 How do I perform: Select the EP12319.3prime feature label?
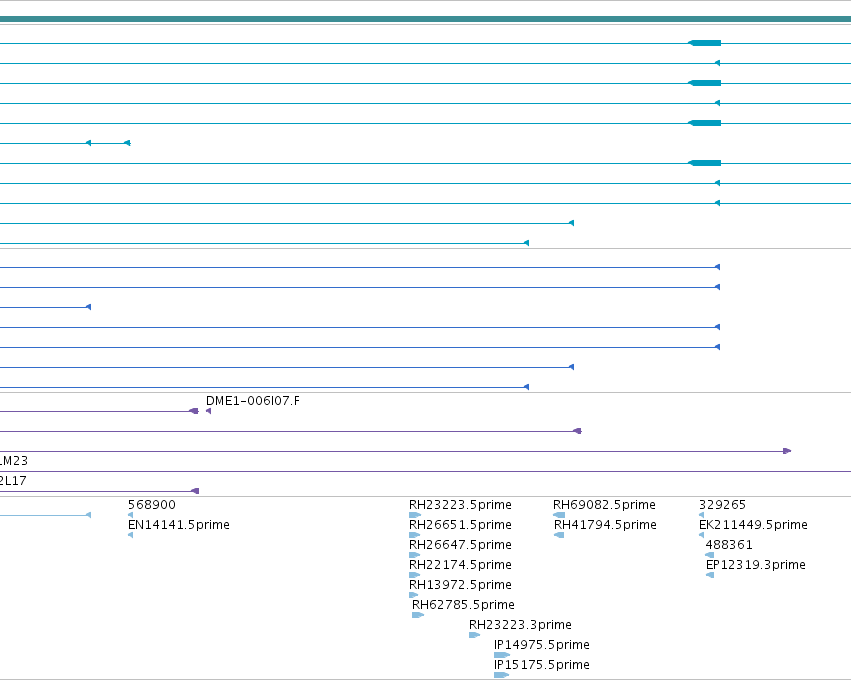click(755, 565)
